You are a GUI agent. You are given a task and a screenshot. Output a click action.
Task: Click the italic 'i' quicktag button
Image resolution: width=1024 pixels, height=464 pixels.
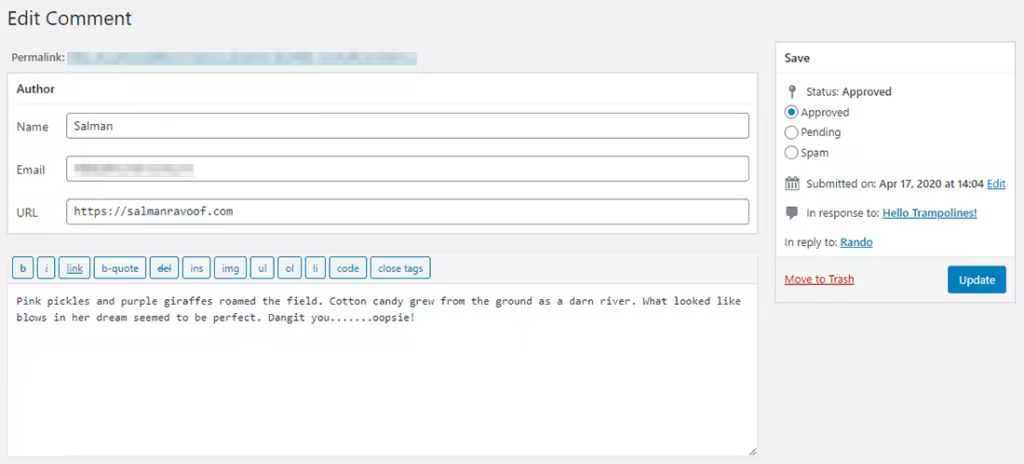coord(46,268)
